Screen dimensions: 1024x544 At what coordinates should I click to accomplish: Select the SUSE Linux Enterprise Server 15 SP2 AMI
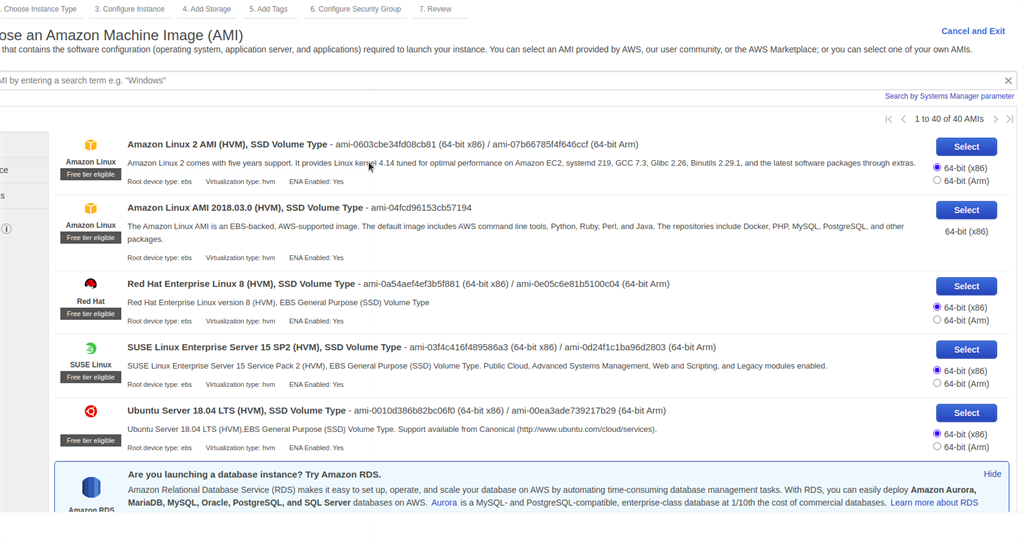(x=967, y=349)
